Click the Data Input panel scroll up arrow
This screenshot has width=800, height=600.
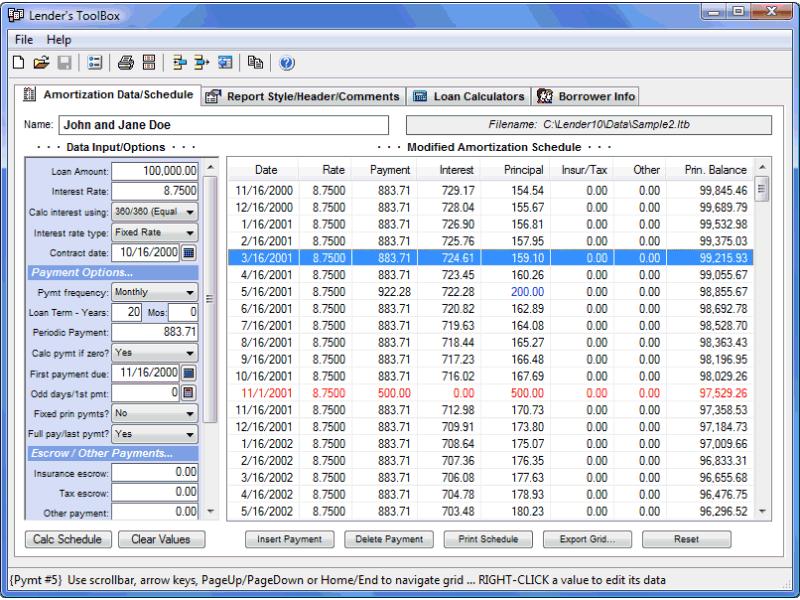pyautogui.click(x=210, y=167)
